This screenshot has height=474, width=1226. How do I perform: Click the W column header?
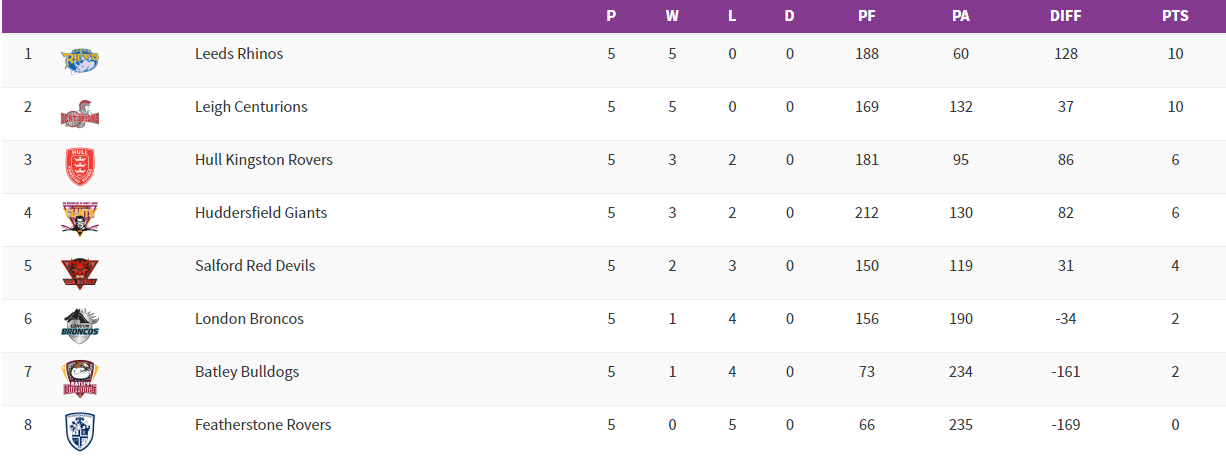coord(672,16)
